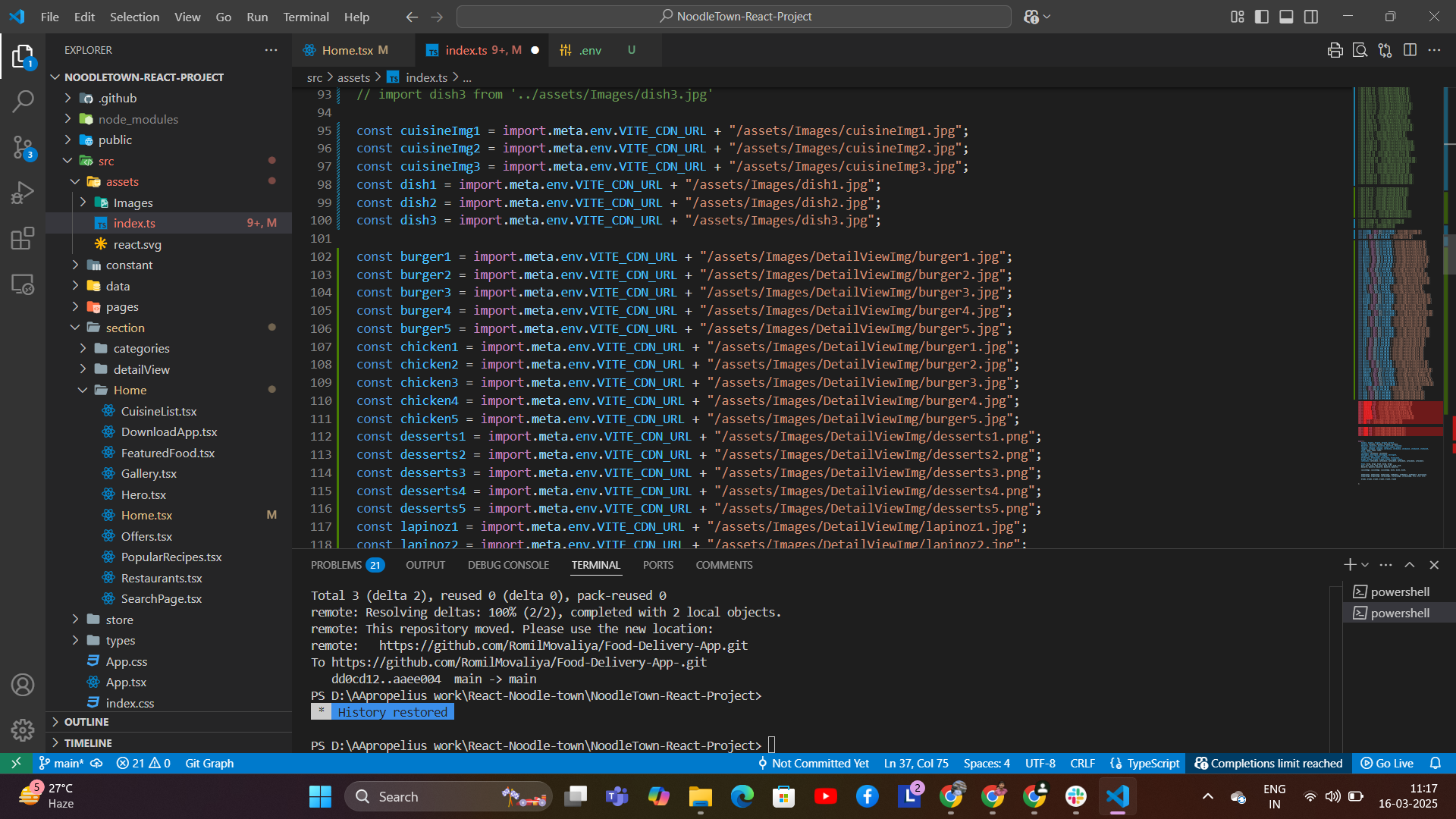Open the Extensions view
1456x819 pixels.
[23, 238]
